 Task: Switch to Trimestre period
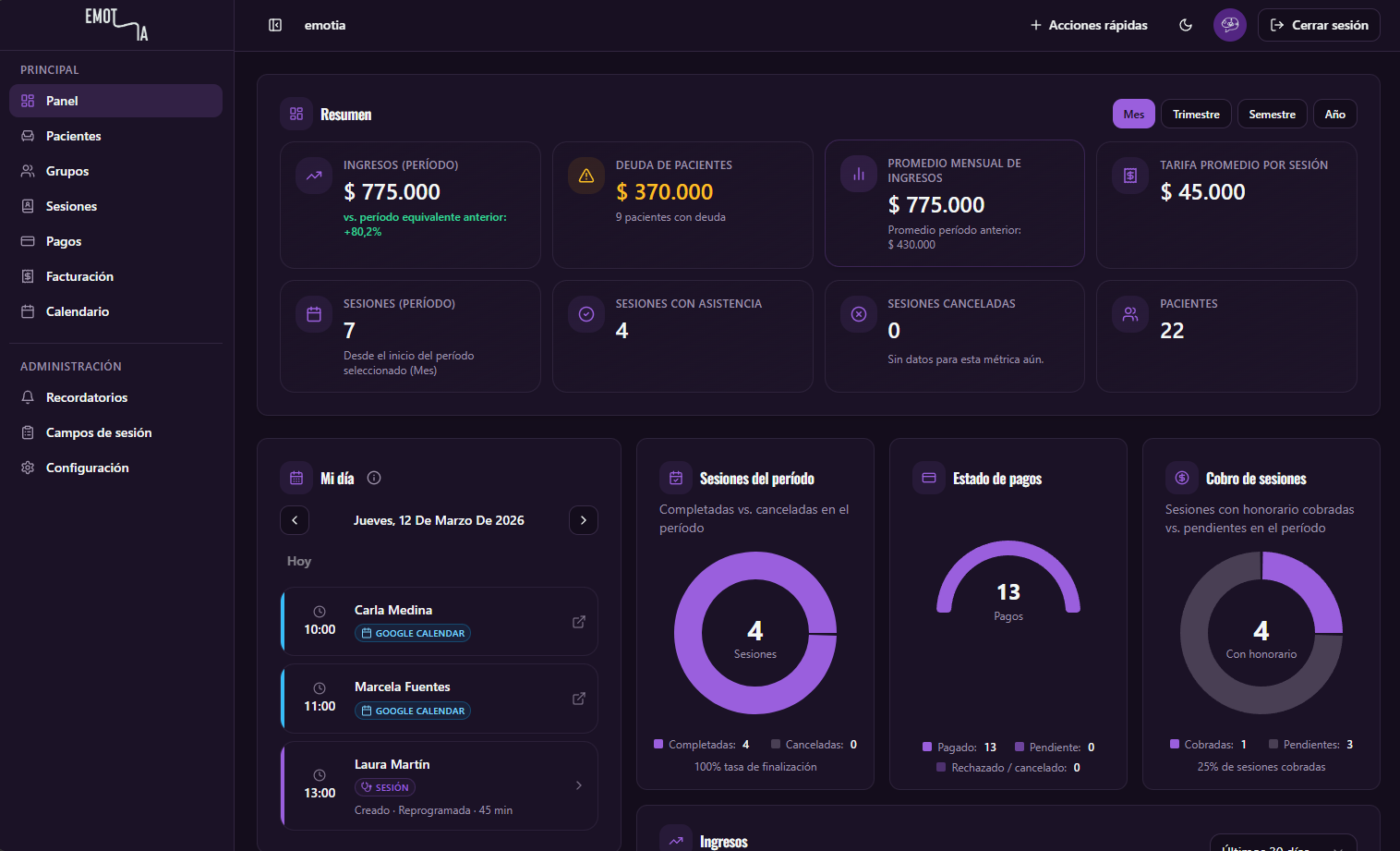[1196, 114]
